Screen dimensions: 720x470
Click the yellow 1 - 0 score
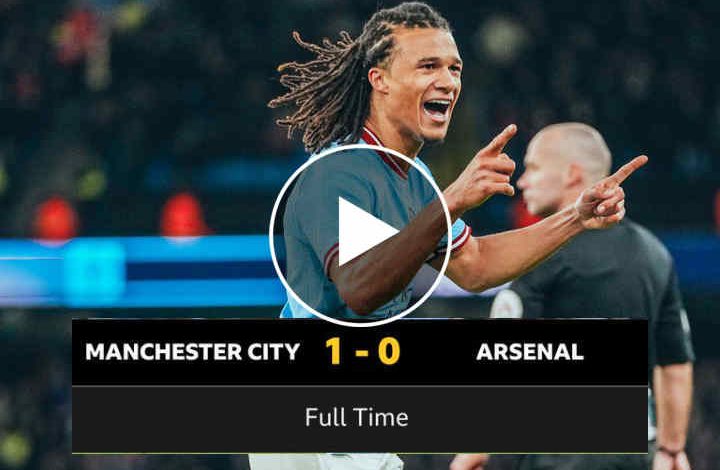(362, 352)
